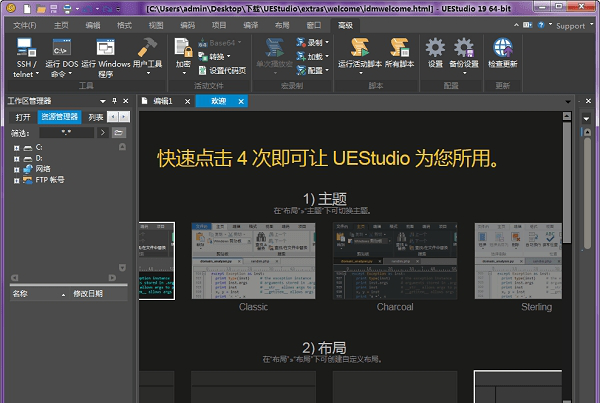Image resolution: width=600 pixels, height=419 pixels.
Task: Switch to the Home (主页) ribbon tab
Action: point(61,26)
